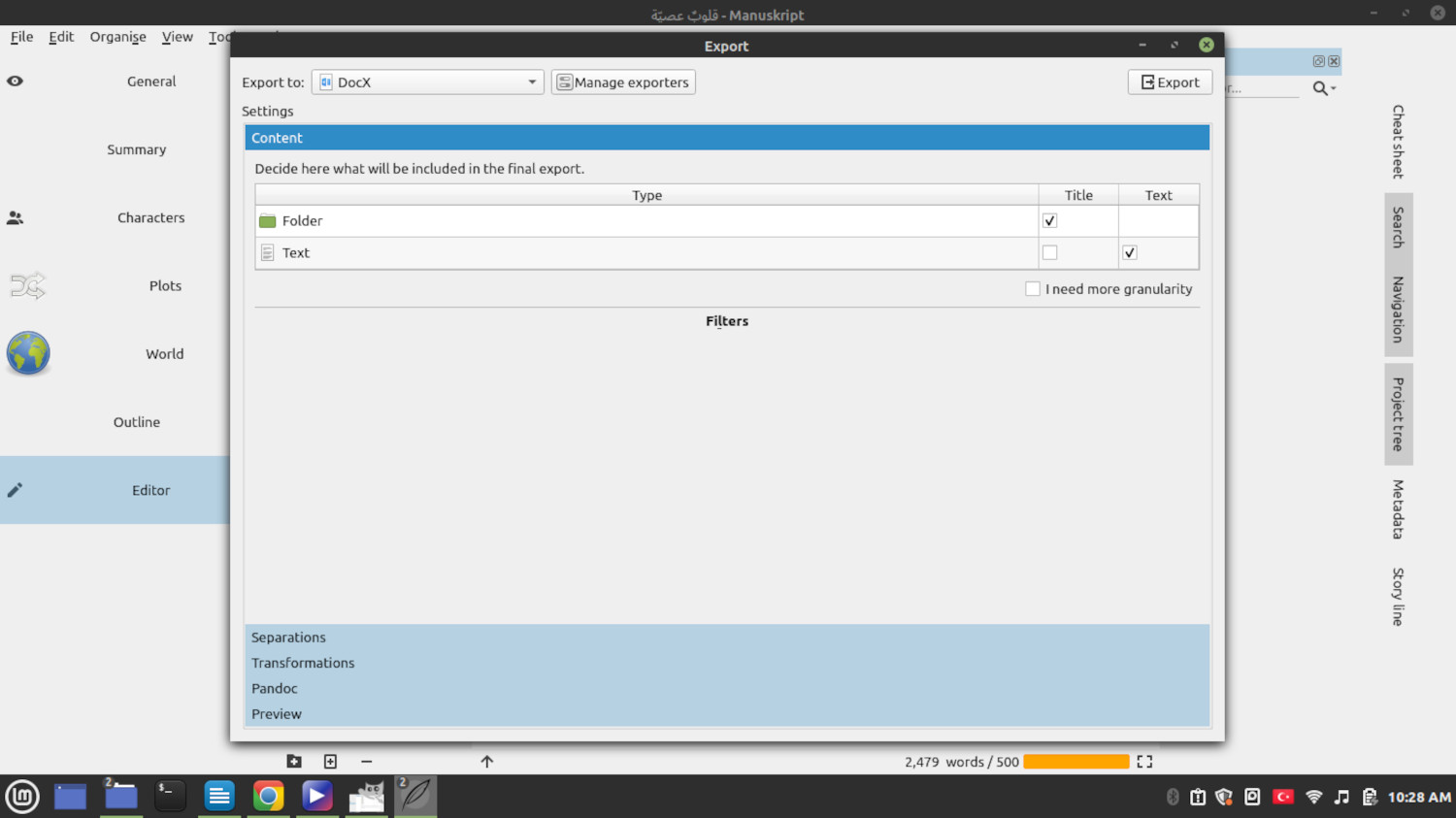Switch to Manuskript feather taskbar icon
The image size is (1456, 818).
point(415,797)
